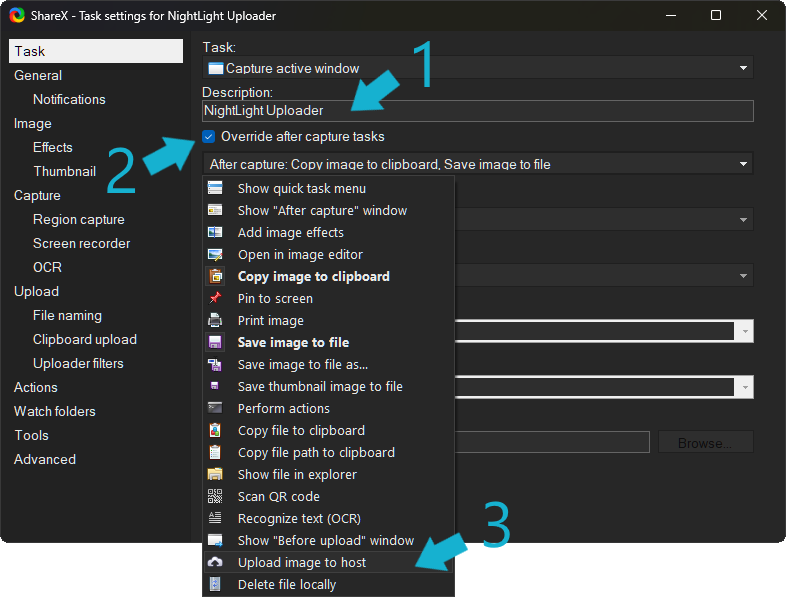Uncheck Override after capture tasks checkbox
Screen dimensions: 786x597
(209, 137)
